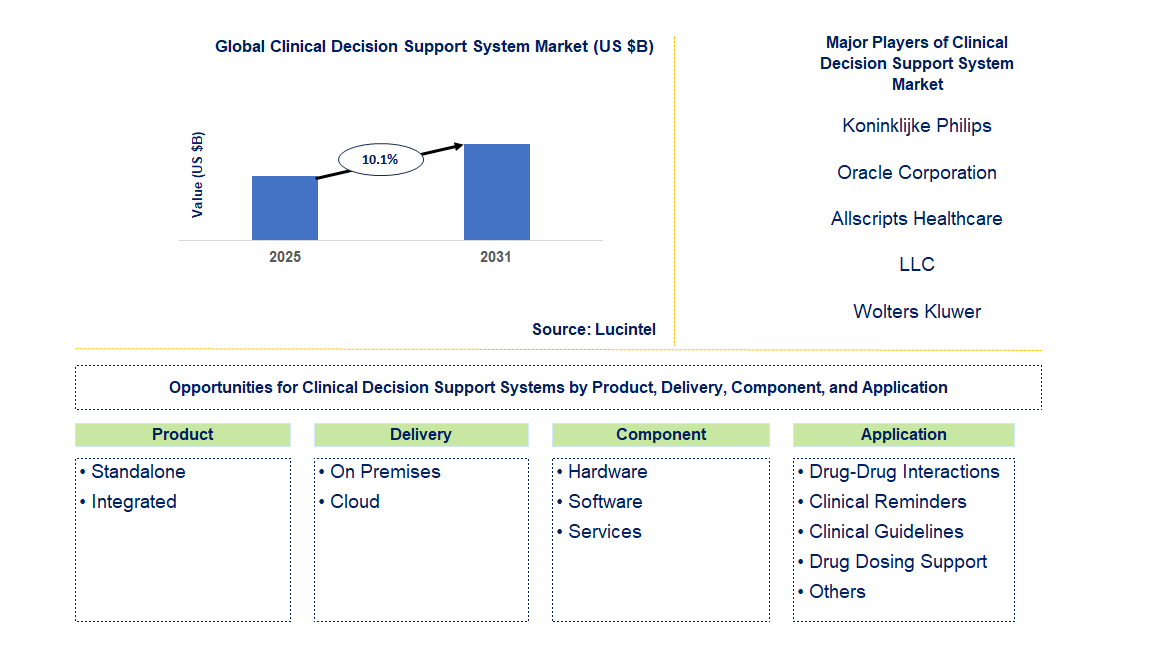This screenshot has height=662, width=1170.
Task: Select the Clinical Reminders bullet item
Action: [882, 502]
